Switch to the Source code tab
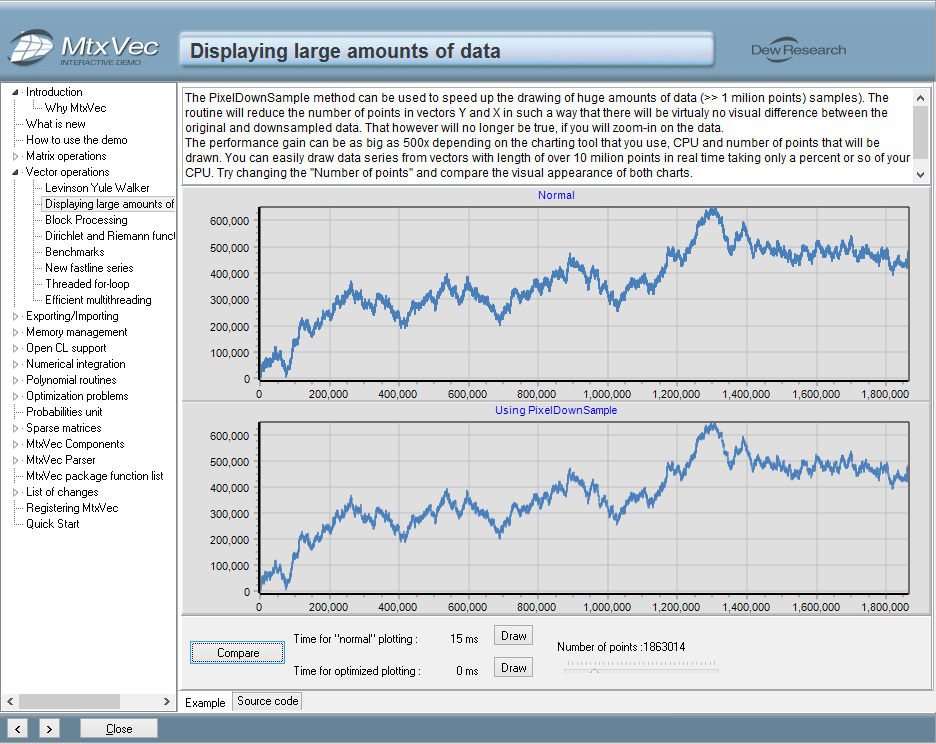Image resolution: width=936 pixels, height=744 pixels. tap(267, 701)
